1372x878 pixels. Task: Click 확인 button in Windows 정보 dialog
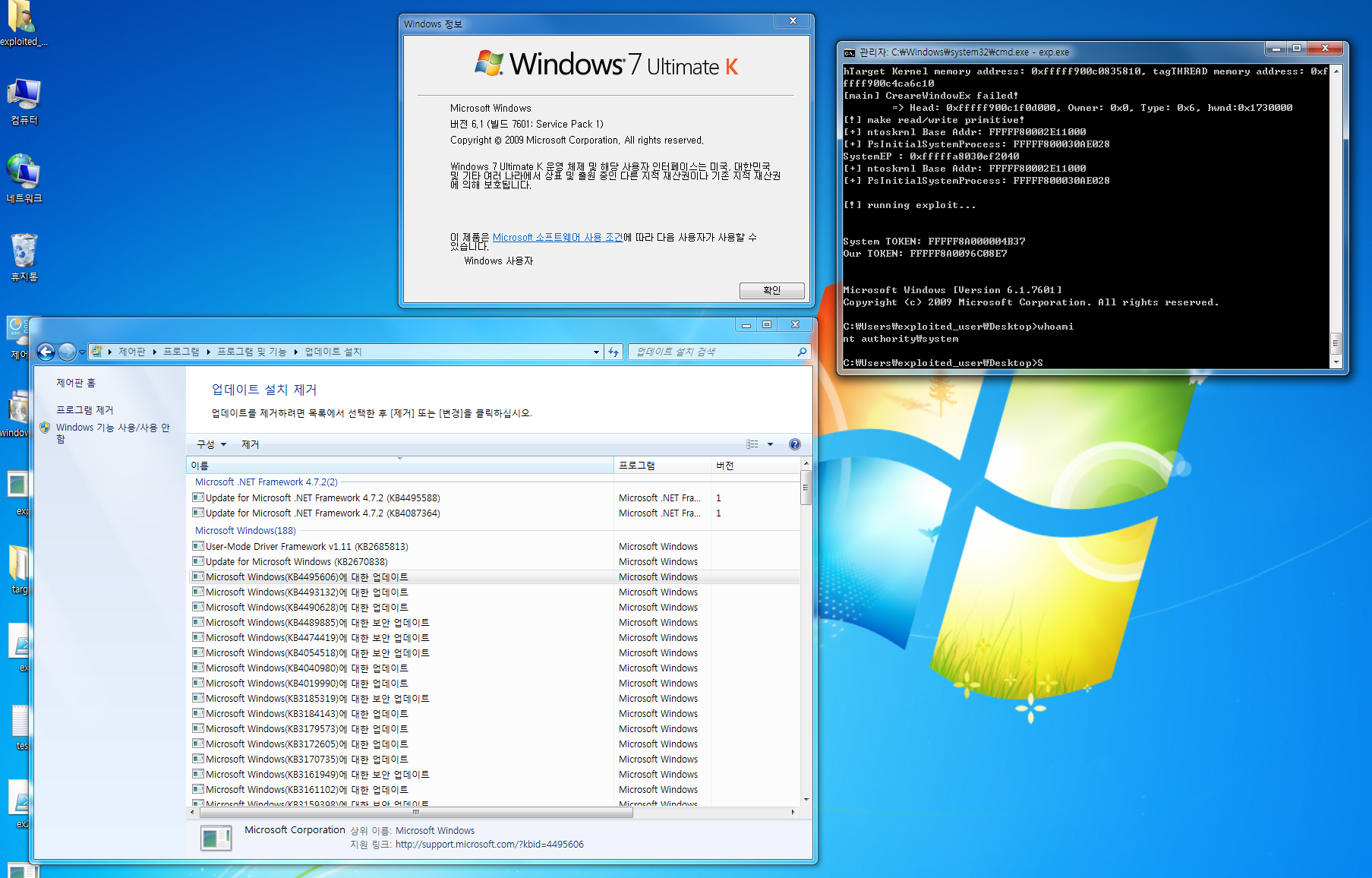pyautogui.click(x=771, y=290)
